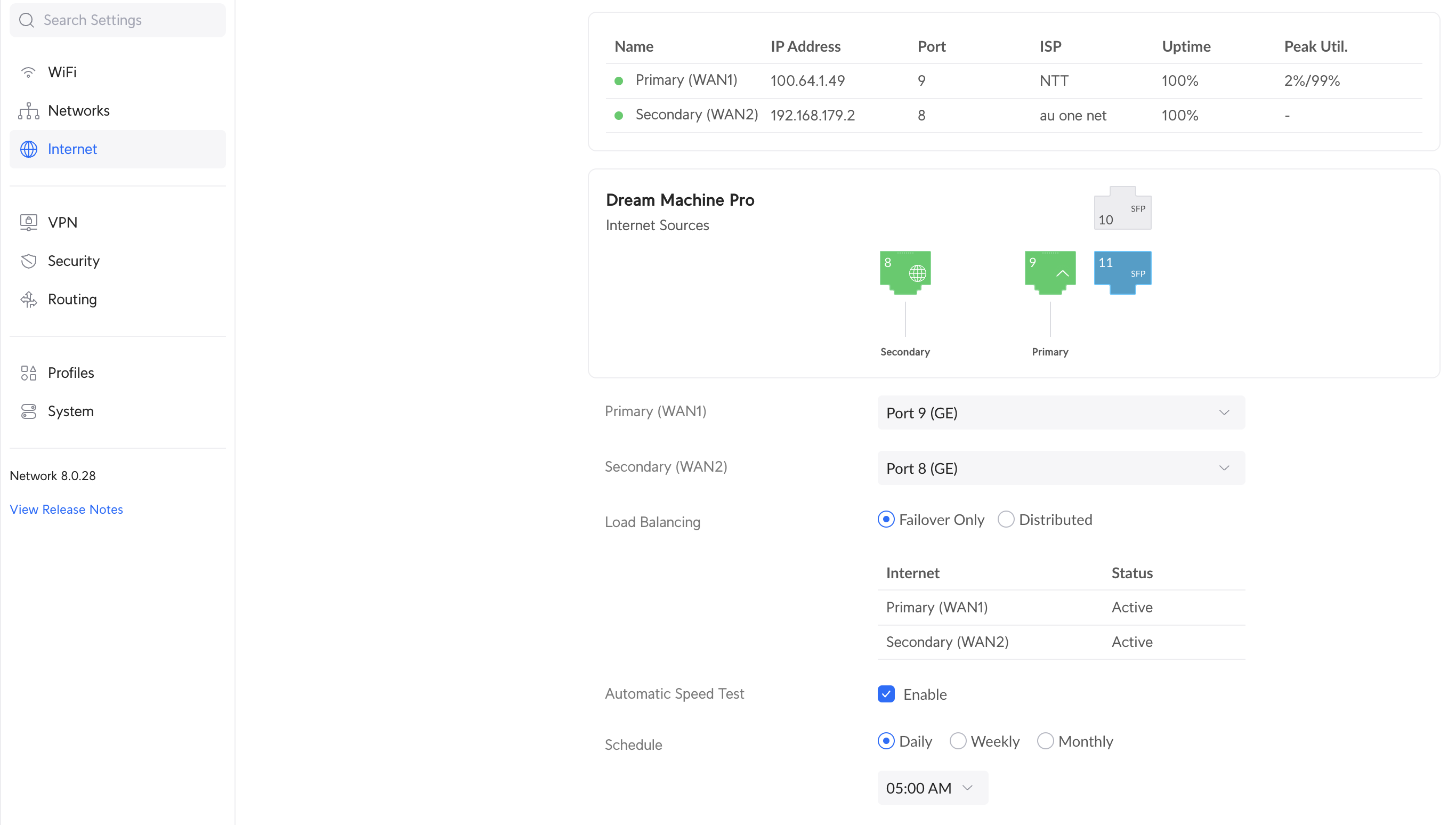
Task: Click the gray SFP port 10 icon
Action: [1122, 208]
